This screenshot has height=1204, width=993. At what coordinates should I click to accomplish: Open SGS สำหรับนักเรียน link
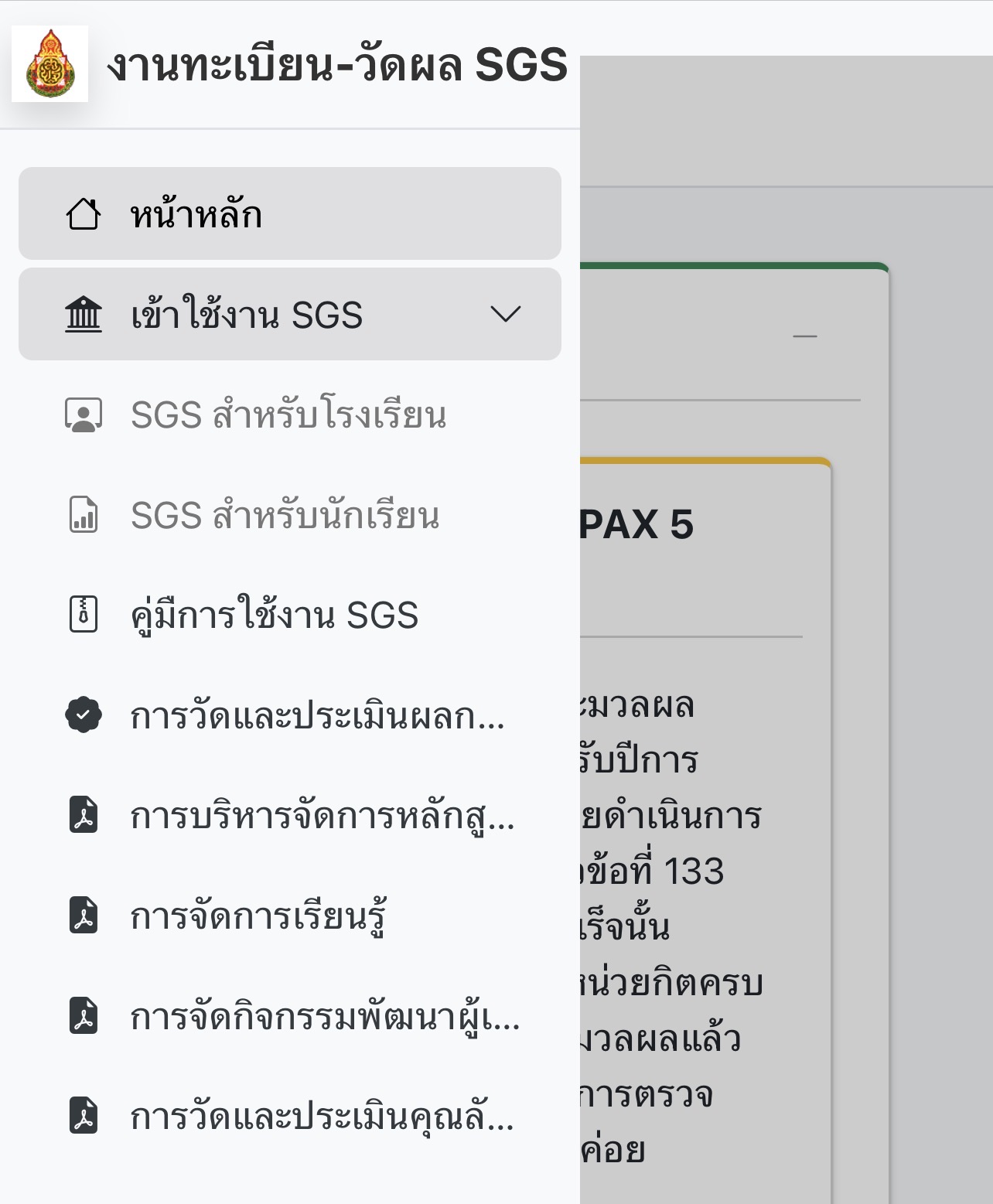tap(286, 517)
